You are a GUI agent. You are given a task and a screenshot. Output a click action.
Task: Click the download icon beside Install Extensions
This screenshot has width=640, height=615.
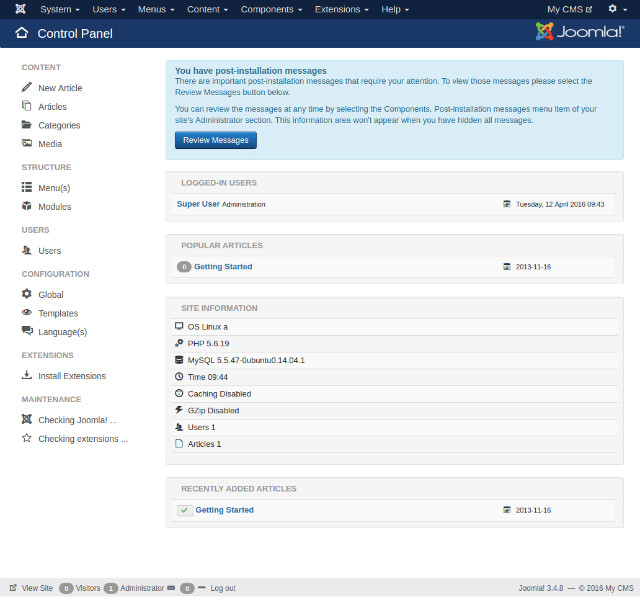tap(27, 376)
